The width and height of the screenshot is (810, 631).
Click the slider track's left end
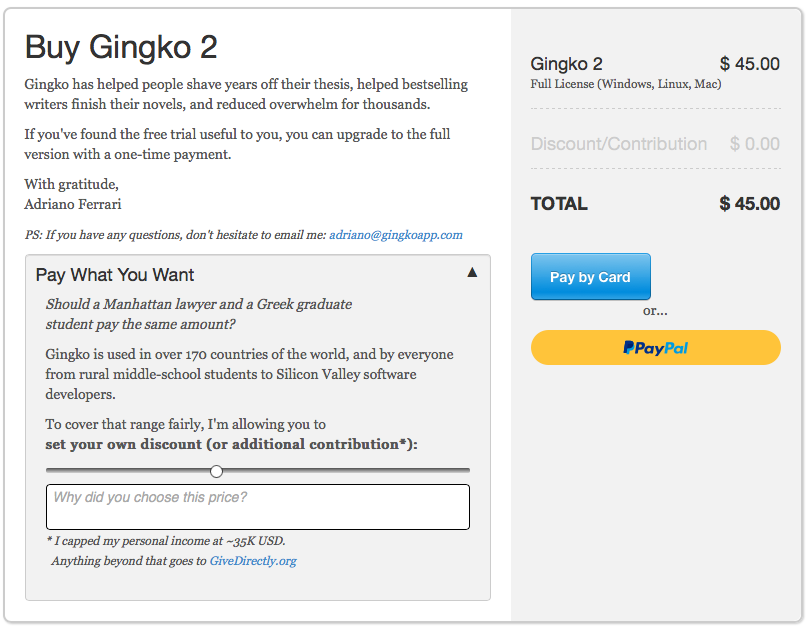[49, 471]
